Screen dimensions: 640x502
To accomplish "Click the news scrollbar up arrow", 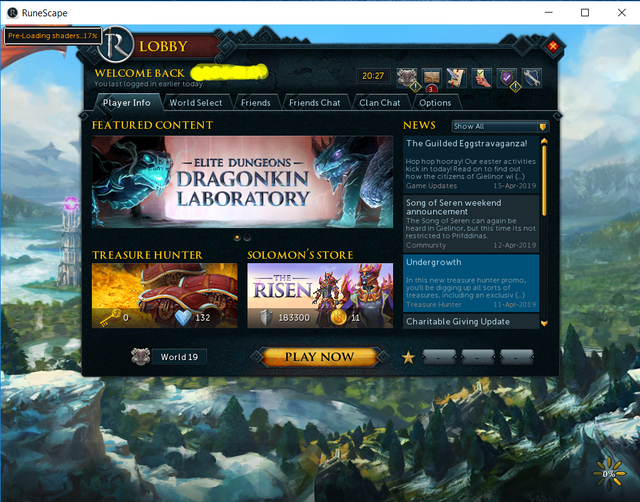I will click(x=544, y=141).
